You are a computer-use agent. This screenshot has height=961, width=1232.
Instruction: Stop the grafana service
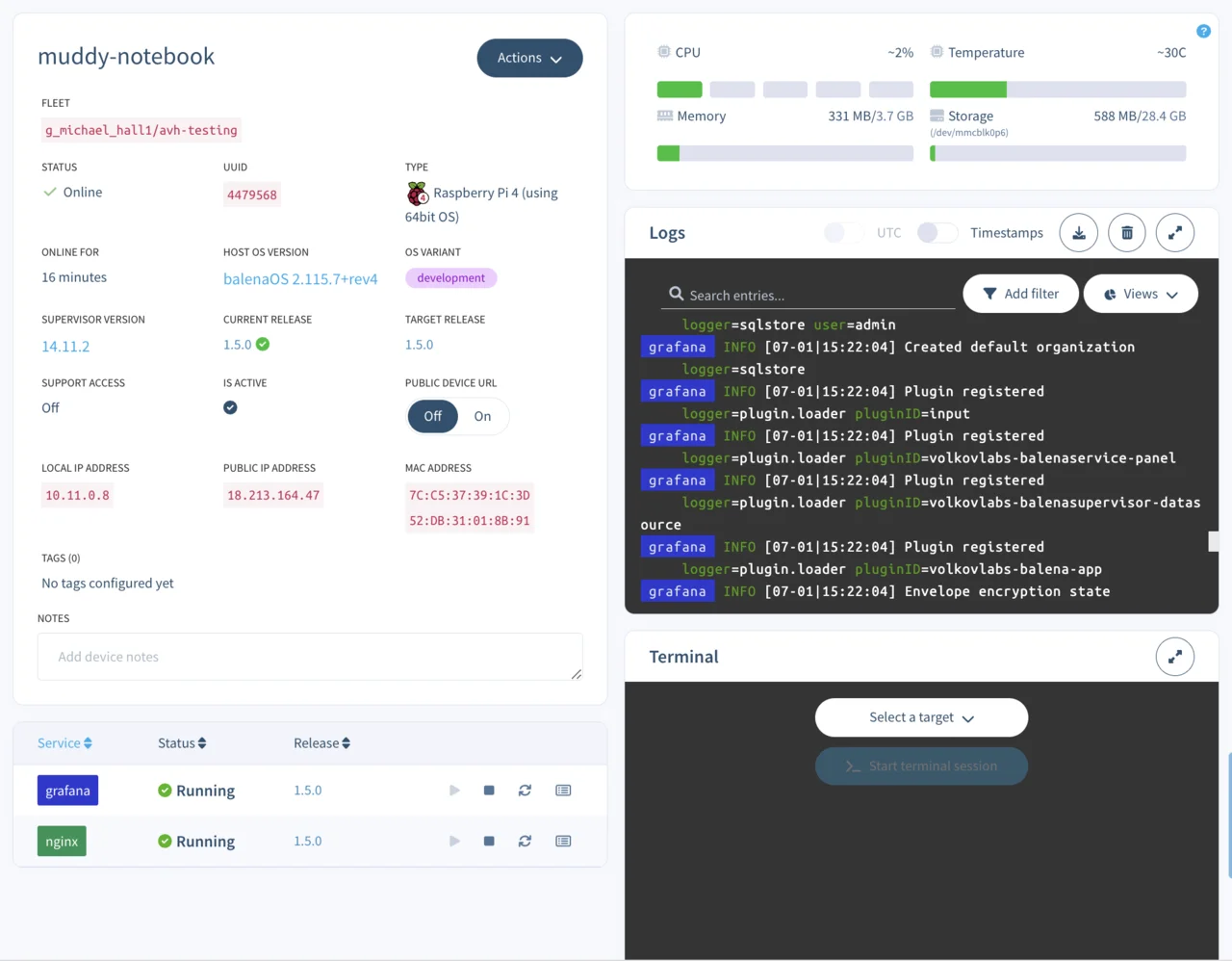(x=489, y=791)
